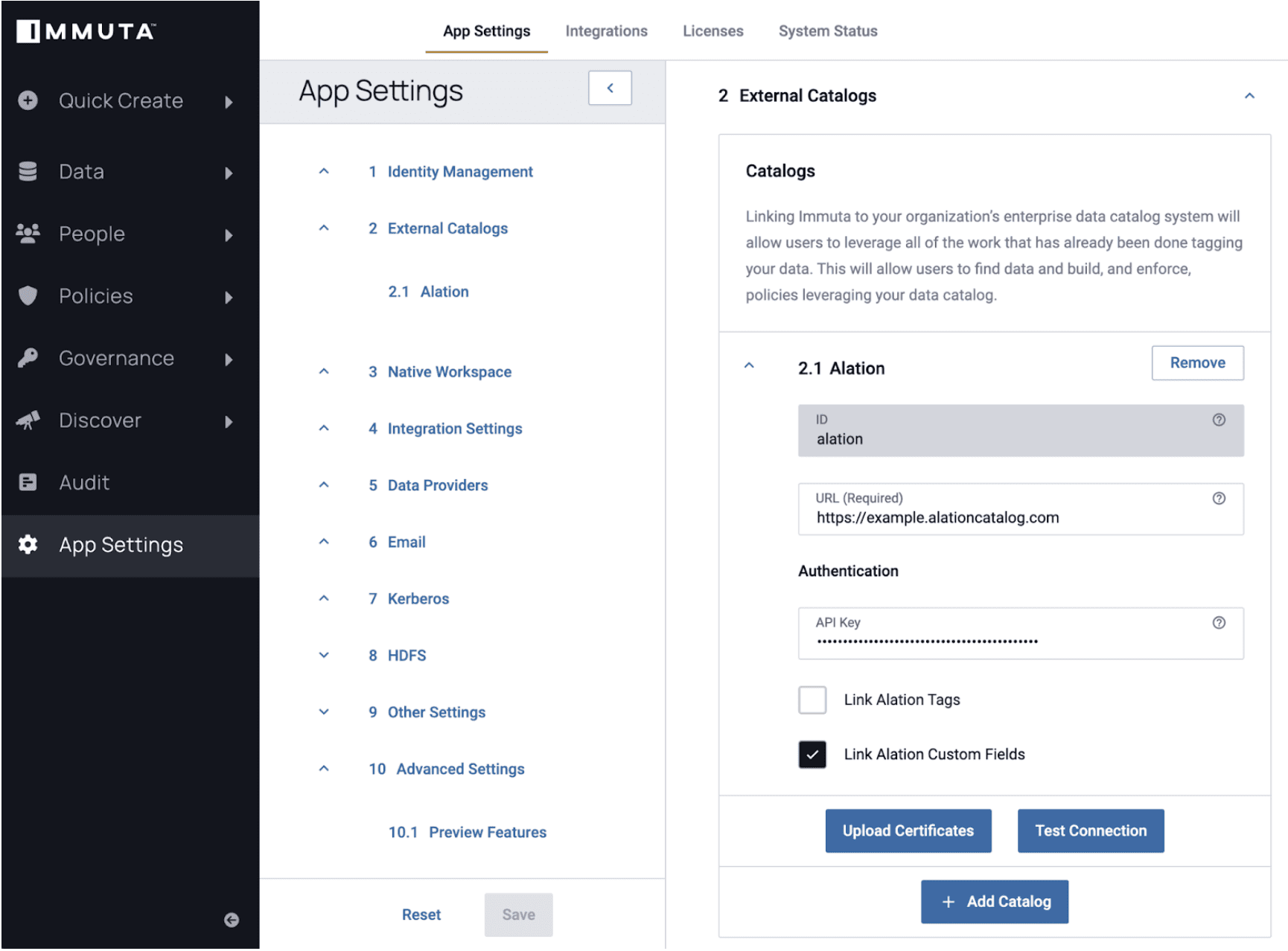The width and height of the screenshot is (1288, 951).
Task: Switch to the Integrations tab
Action: (606, 31)
